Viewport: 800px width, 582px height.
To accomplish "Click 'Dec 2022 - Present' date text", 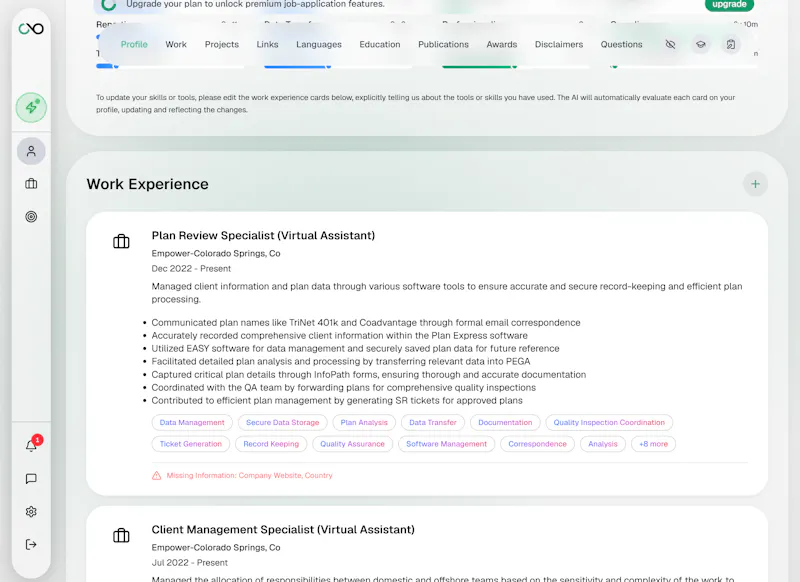I will [191, 268].
